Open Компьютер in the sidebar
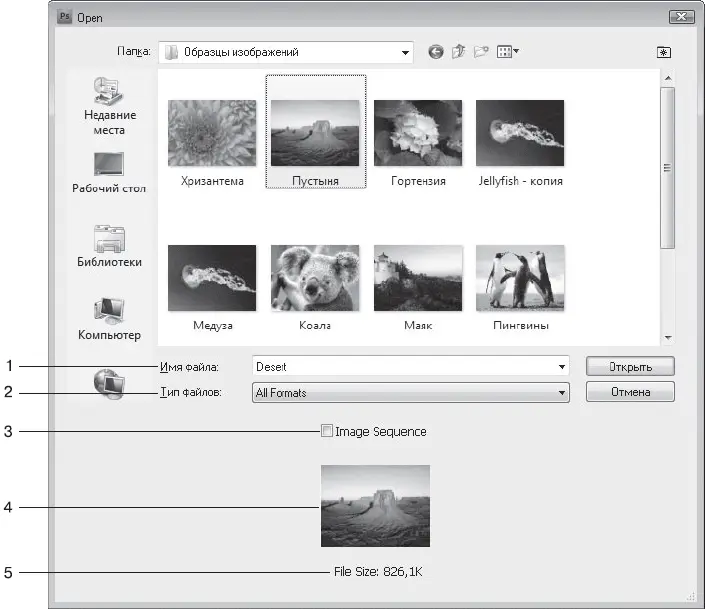Screen dimensions: 705x609 pyautogui.click(x=109, y=319)
